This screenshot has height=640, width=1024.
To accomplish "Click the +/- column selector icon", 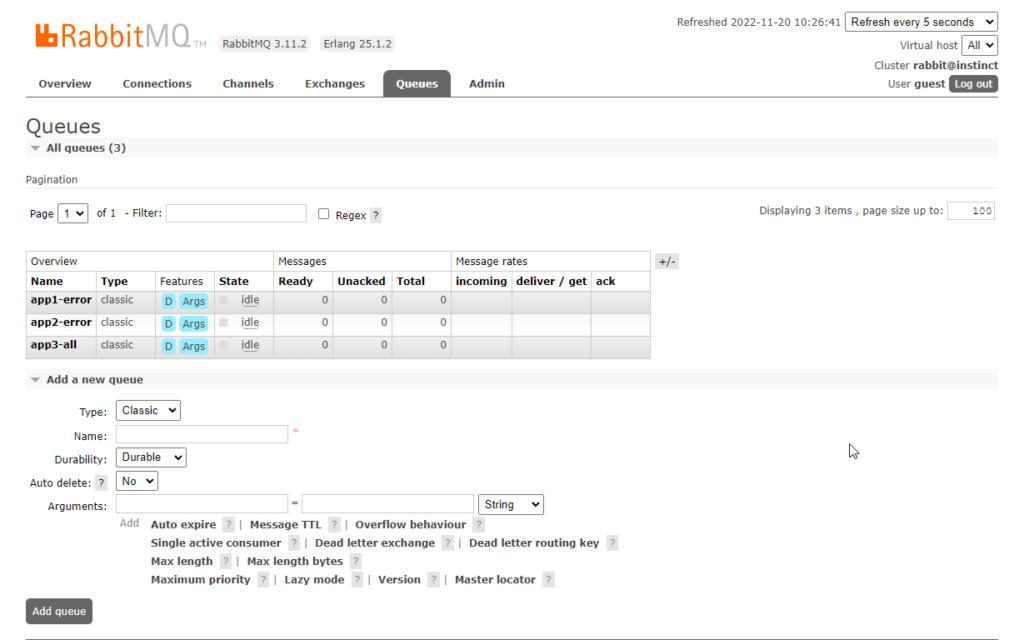I will pos(666,261).
